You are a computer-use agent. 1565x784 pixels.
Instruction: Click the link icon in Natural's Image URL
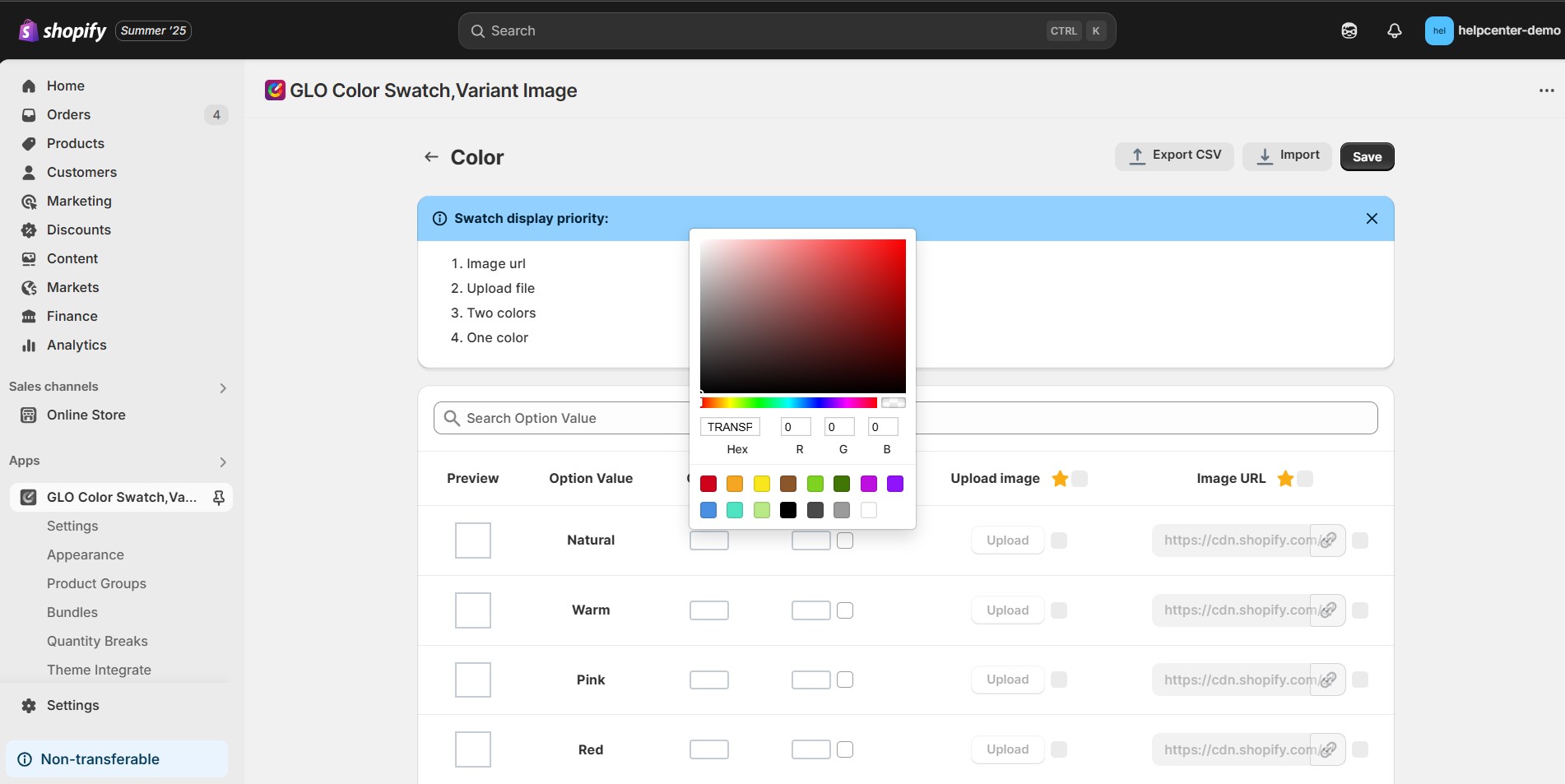[x=1327, y=540]
